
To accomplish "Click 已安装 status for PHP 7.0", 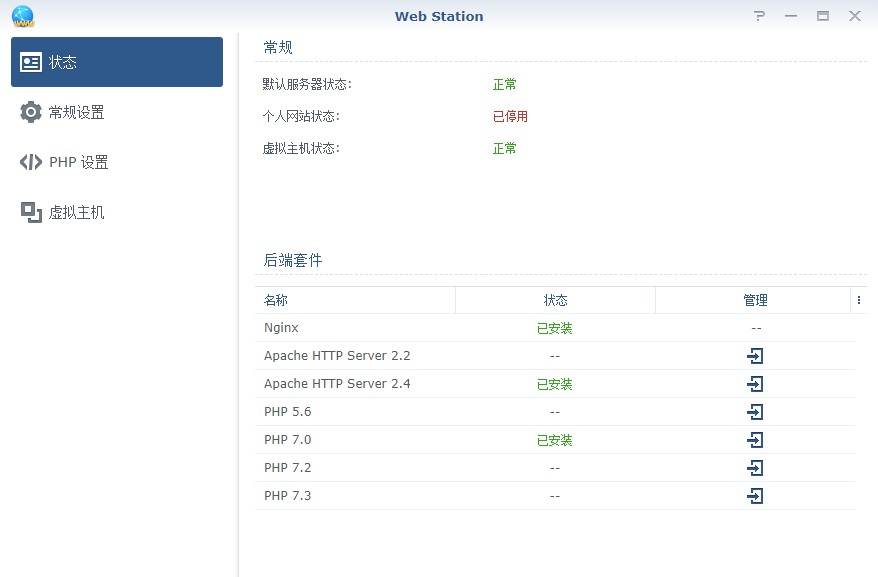I will 555,440.
